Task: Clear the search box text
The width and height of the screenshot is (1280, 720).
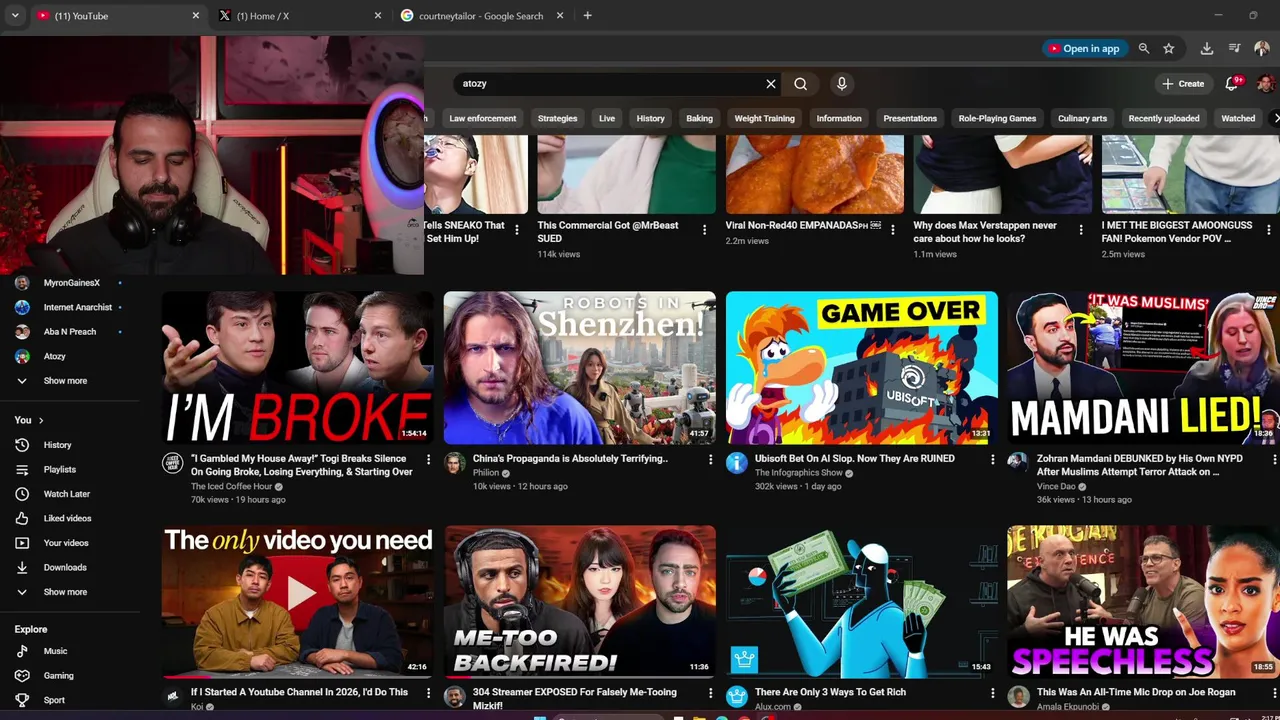Action: [771, 84]
